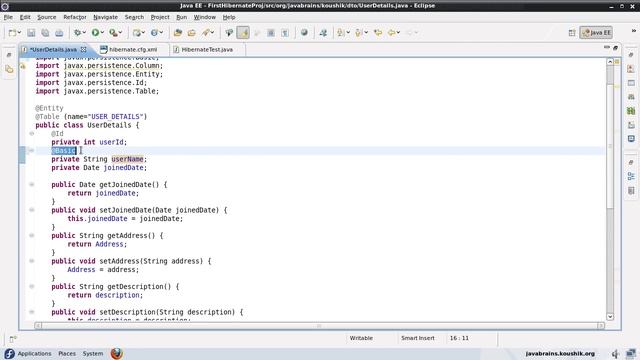
Task: Open the Refactor menu
Action: (75, 17)
